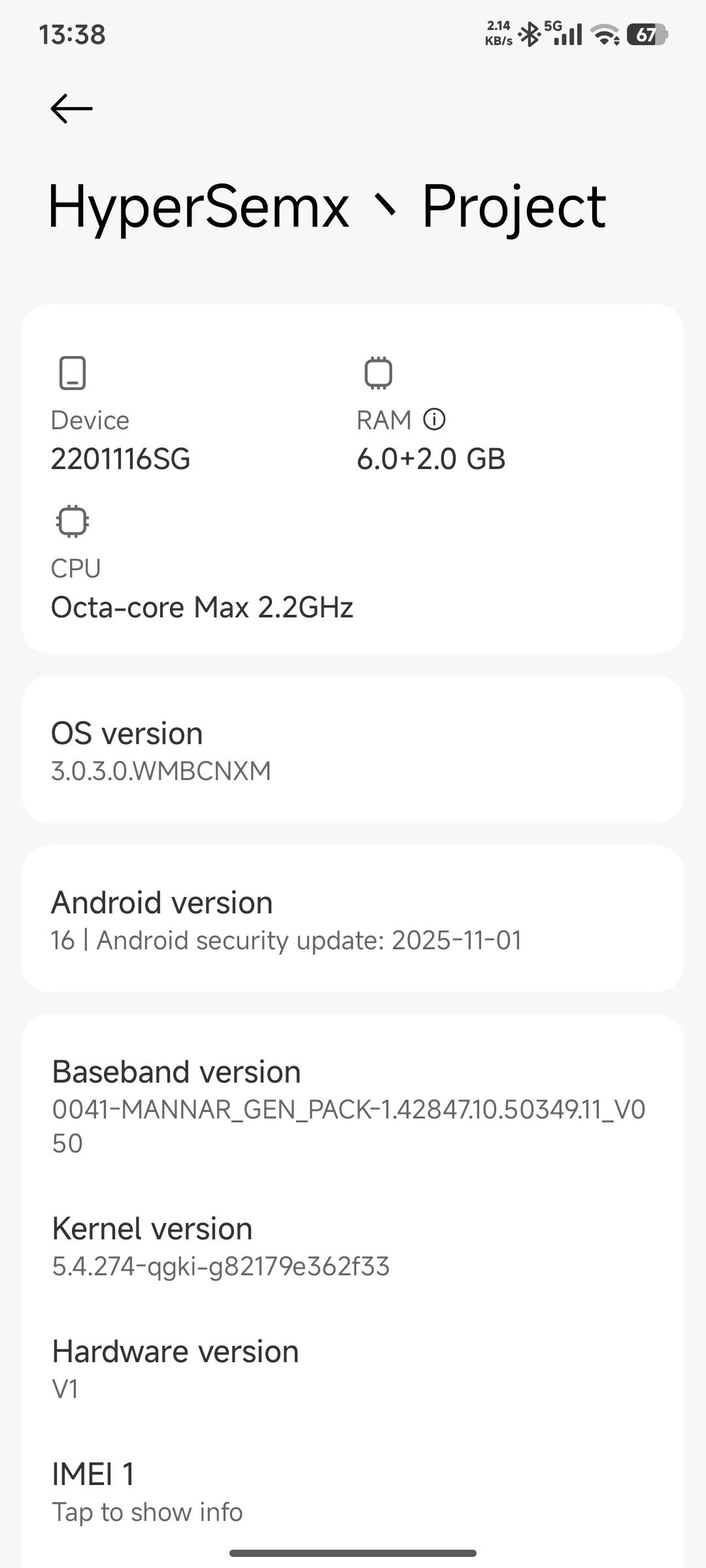Select the Hardware version row
The image size is (706, 1568).
353,1368
